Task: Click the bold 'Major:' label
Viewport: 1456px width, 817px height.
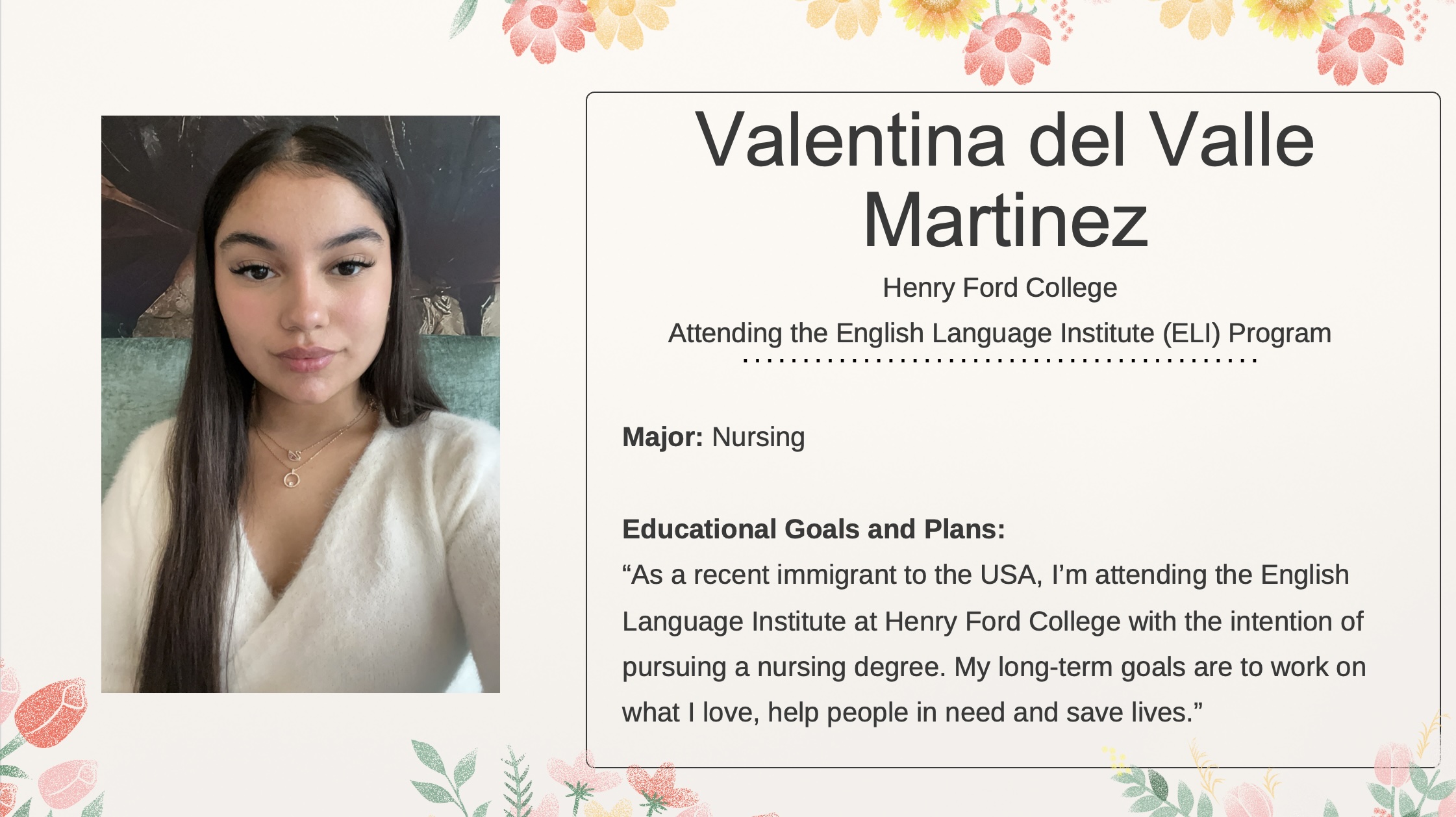Action: pyautogui.click(x=662, y=437)
